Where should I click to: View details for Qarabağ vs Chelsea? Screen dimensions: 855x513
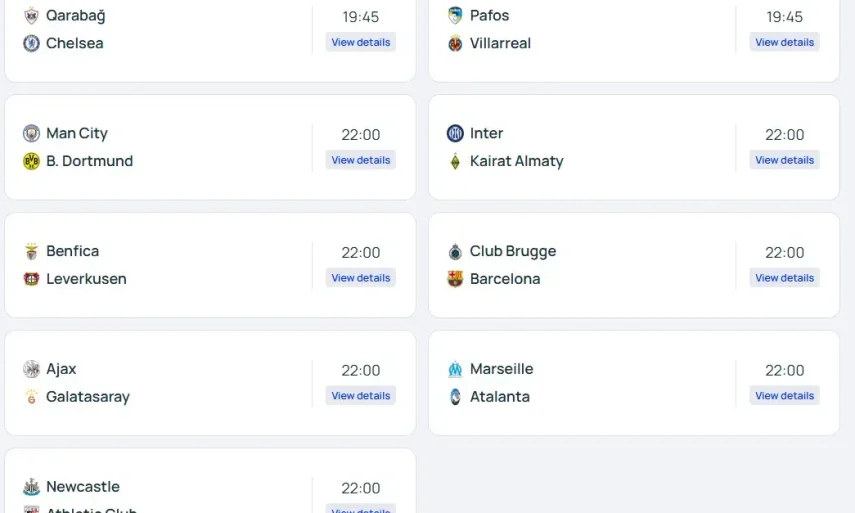point(361,42)
